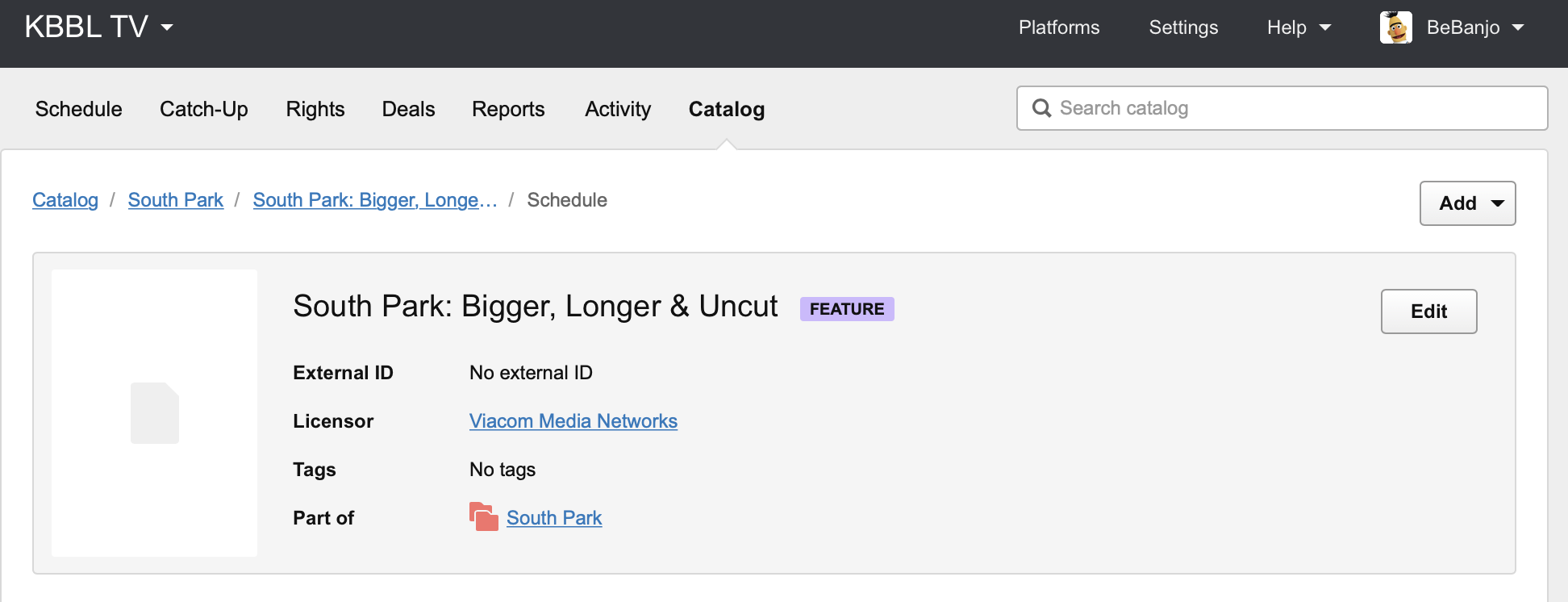Image resolution: width=1568 pixels, height=602 pixels.
Task: Follow the Viacom Media Networks licensor link
Action: (573, 421)
